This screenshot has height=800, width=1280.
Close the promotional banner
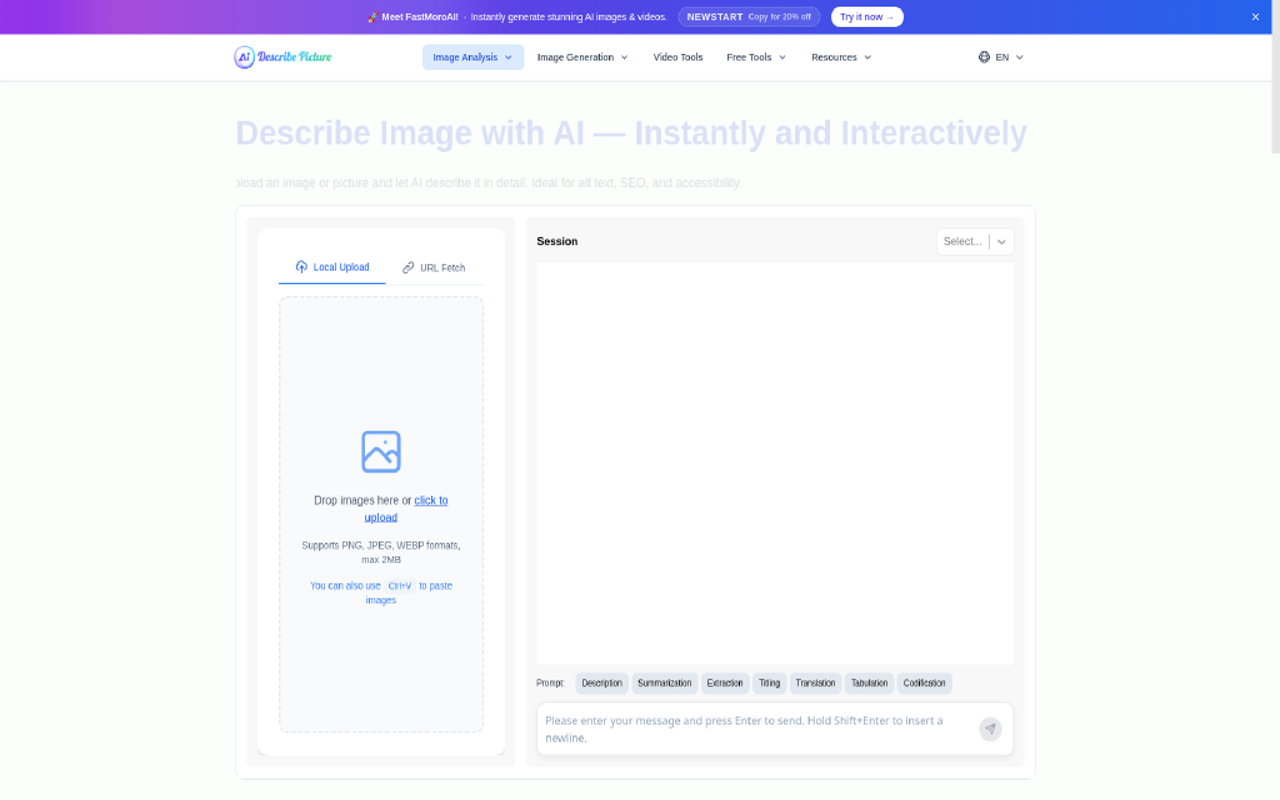tap(1256, 17)
